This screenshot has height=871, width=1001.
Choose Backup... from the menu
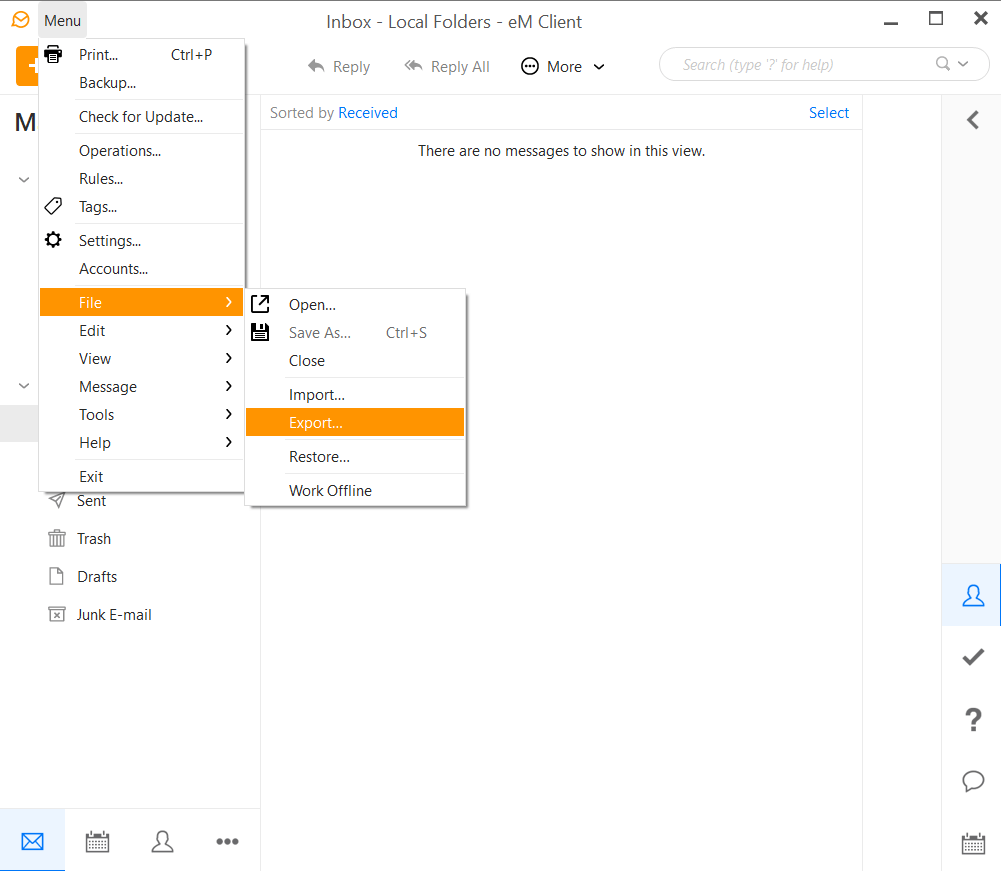coord(142,82)
